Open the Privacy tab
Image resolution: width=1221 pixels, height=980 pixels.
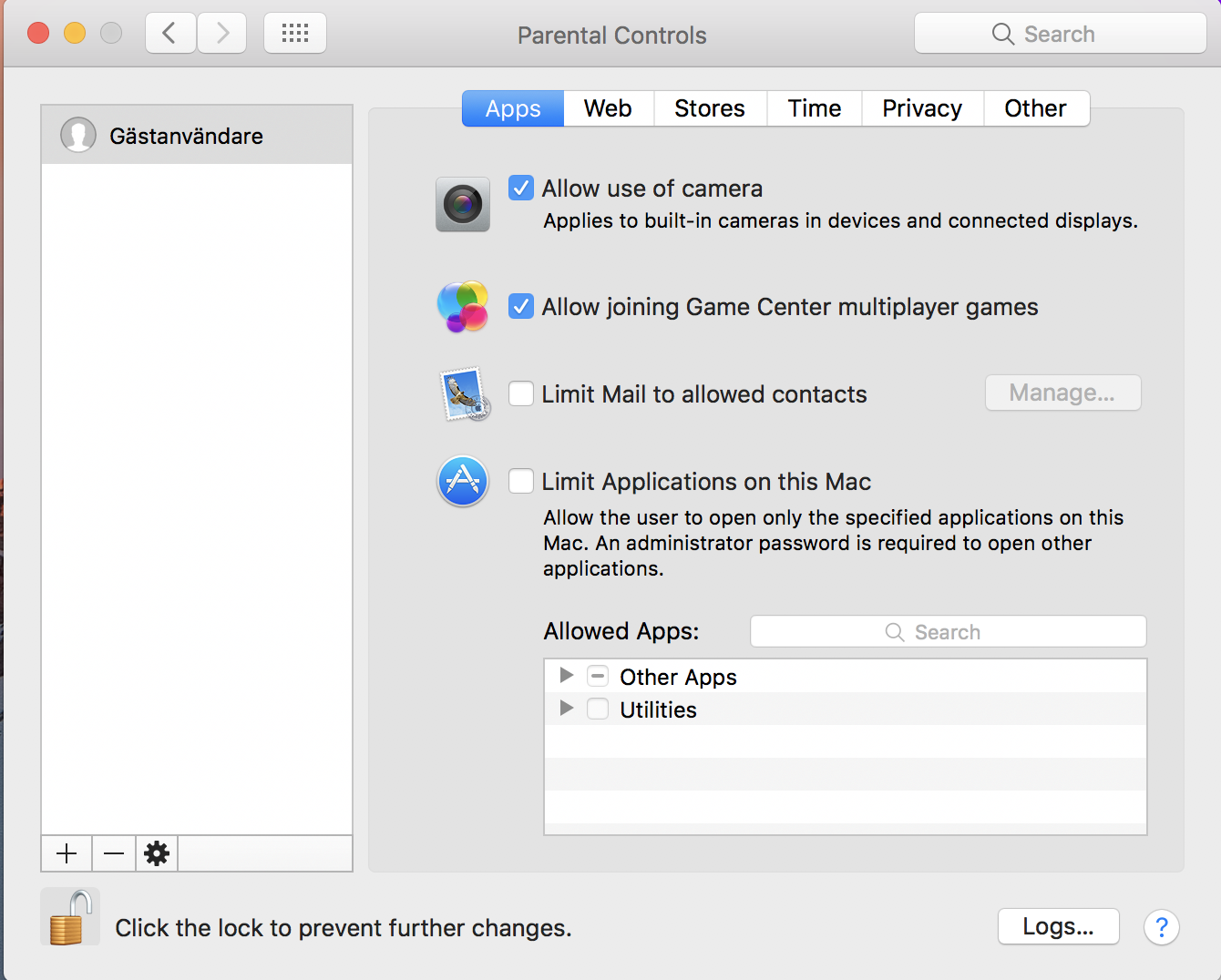922,108
